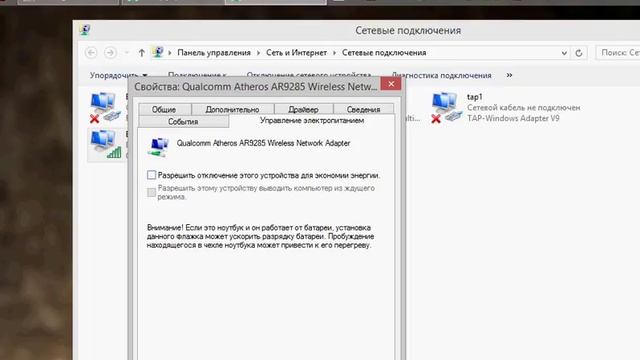Switch to the Драйвер tab
640x360 pixels.
coord(303,109)
